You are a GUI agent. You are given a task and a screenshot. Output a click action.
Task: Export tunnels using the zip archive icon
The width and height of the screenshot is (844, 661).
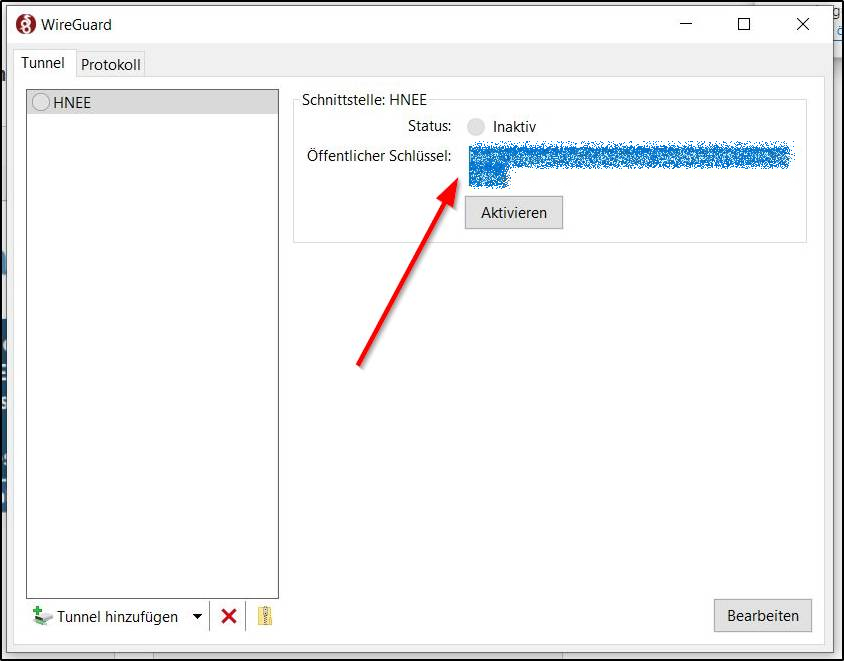tap(264, 617)
